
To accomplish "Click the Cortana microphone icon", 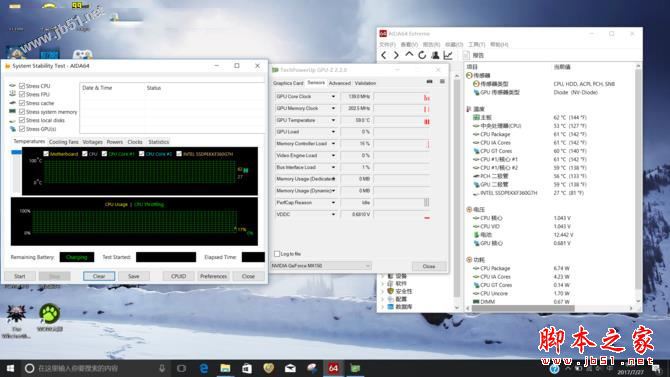I will tap(162, 368).
